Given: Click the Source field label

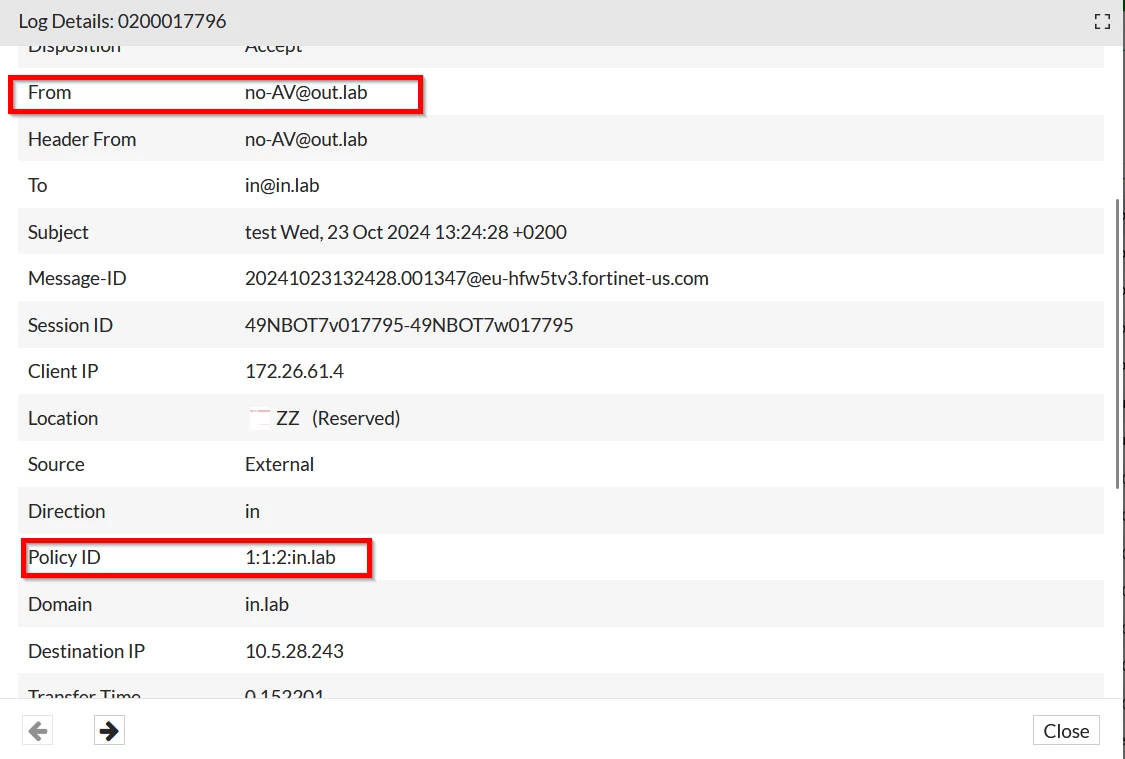Looking at the screenshot, I should pyautogui.click(x=56, y=465).
